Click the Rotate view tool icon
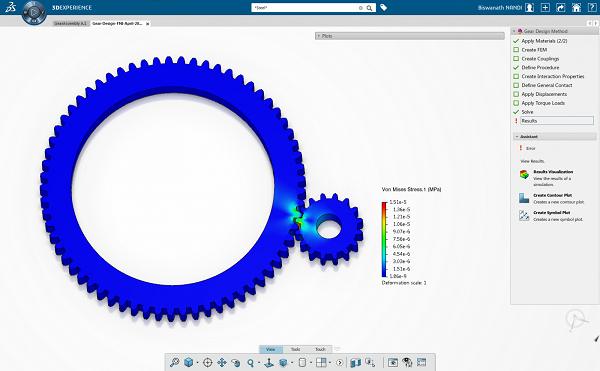This screenshot has height=371, width=600. coord(236,362)
